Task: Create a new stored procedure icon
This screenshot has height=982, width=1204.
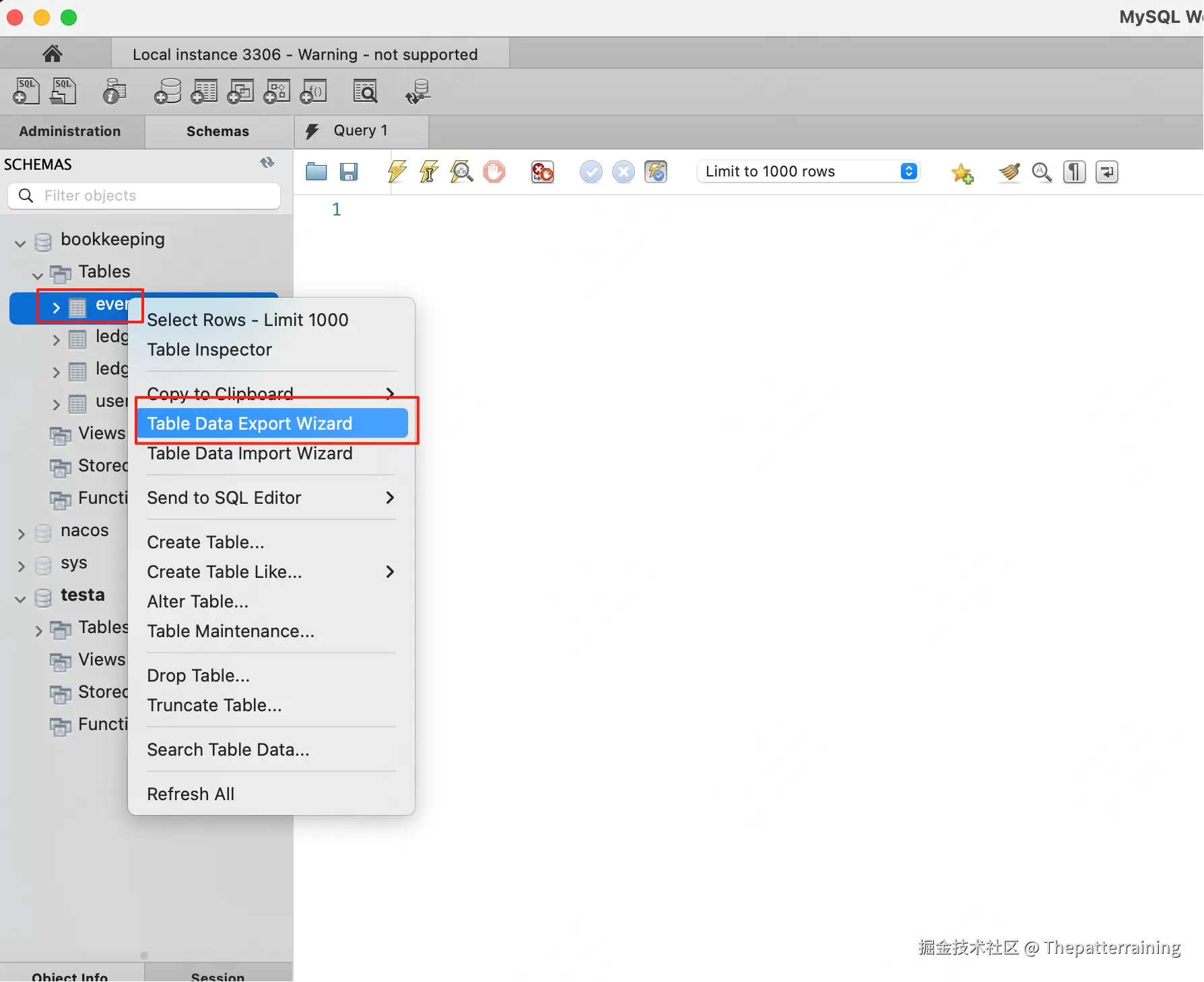Action: coord(277,91)
